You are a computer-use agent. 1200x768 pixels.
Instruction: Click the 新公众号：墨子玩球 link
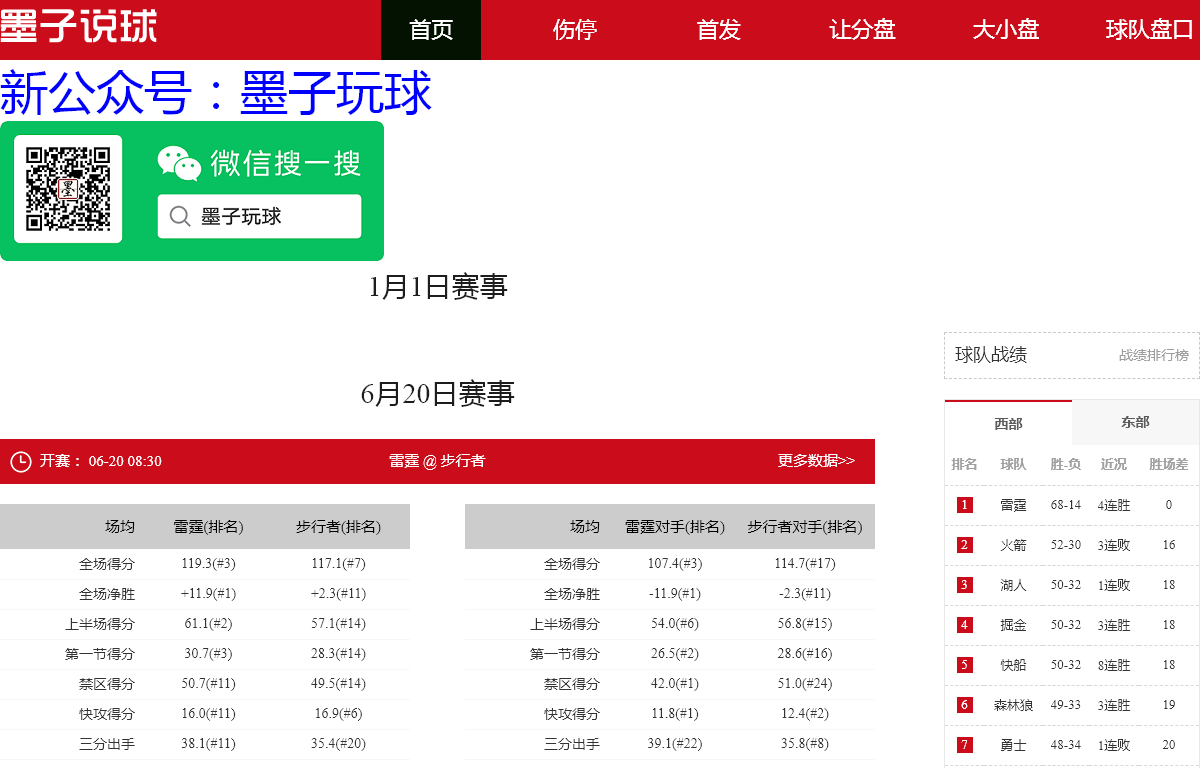[x=216, y=93]
